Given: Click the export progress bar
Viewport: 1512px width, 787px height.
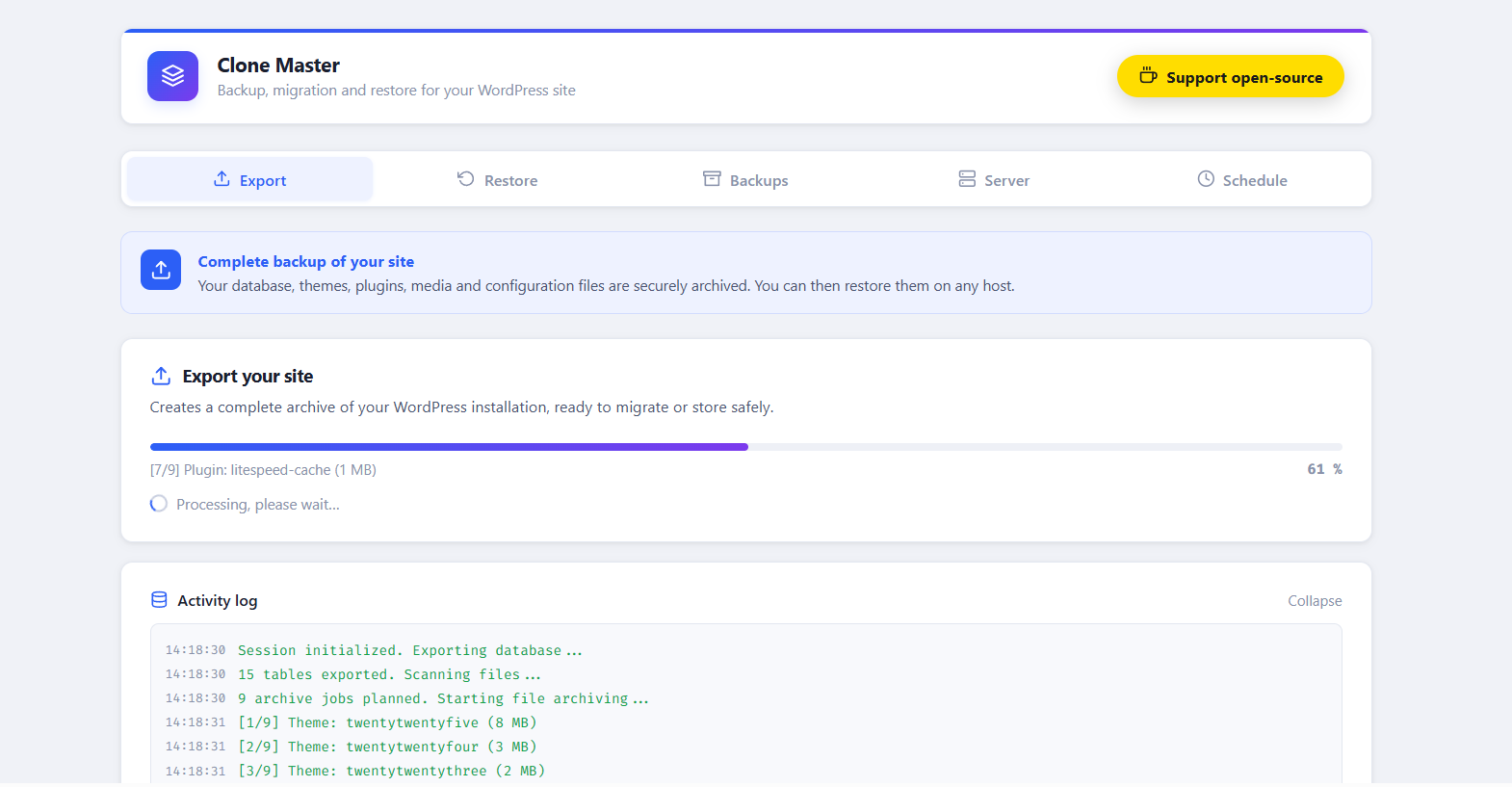Looking at the screenshot, I should tap(746, 447).
